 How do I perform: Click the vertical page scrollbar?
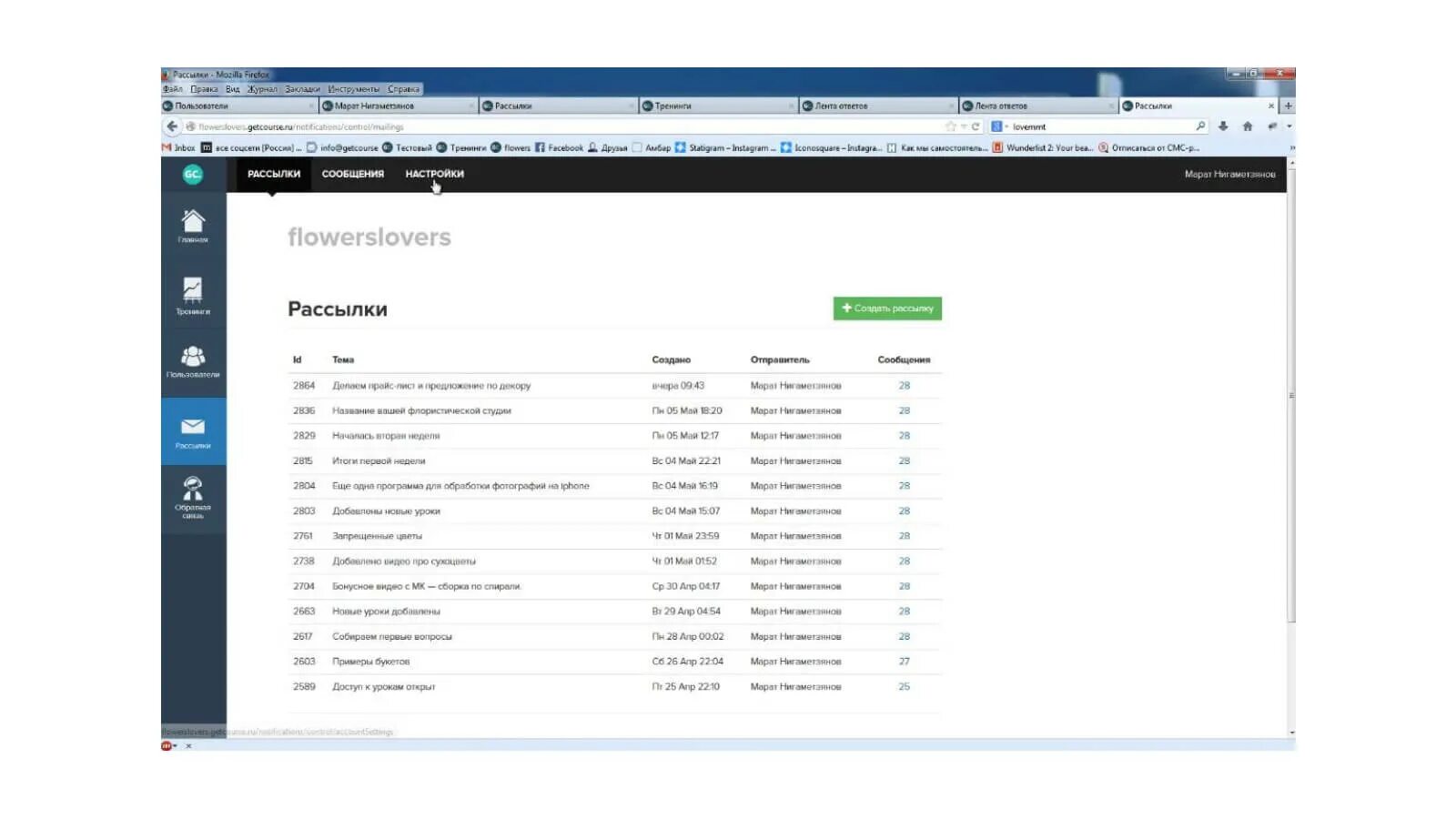click(x=1291, y=395)
